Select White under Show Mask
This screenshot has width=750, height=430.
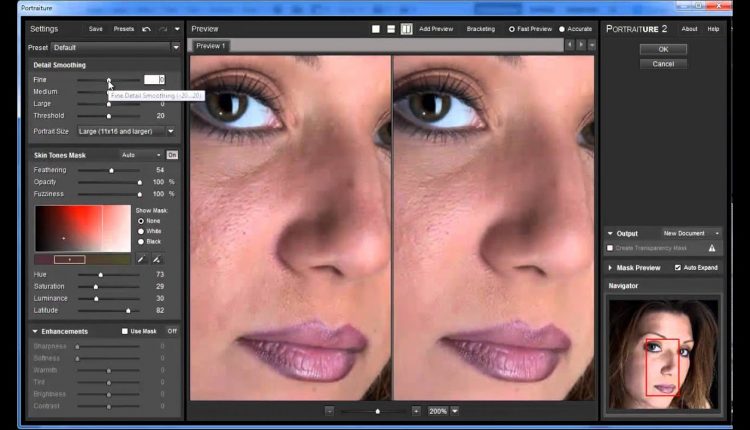pyautogui.click(x=139, y=231)
